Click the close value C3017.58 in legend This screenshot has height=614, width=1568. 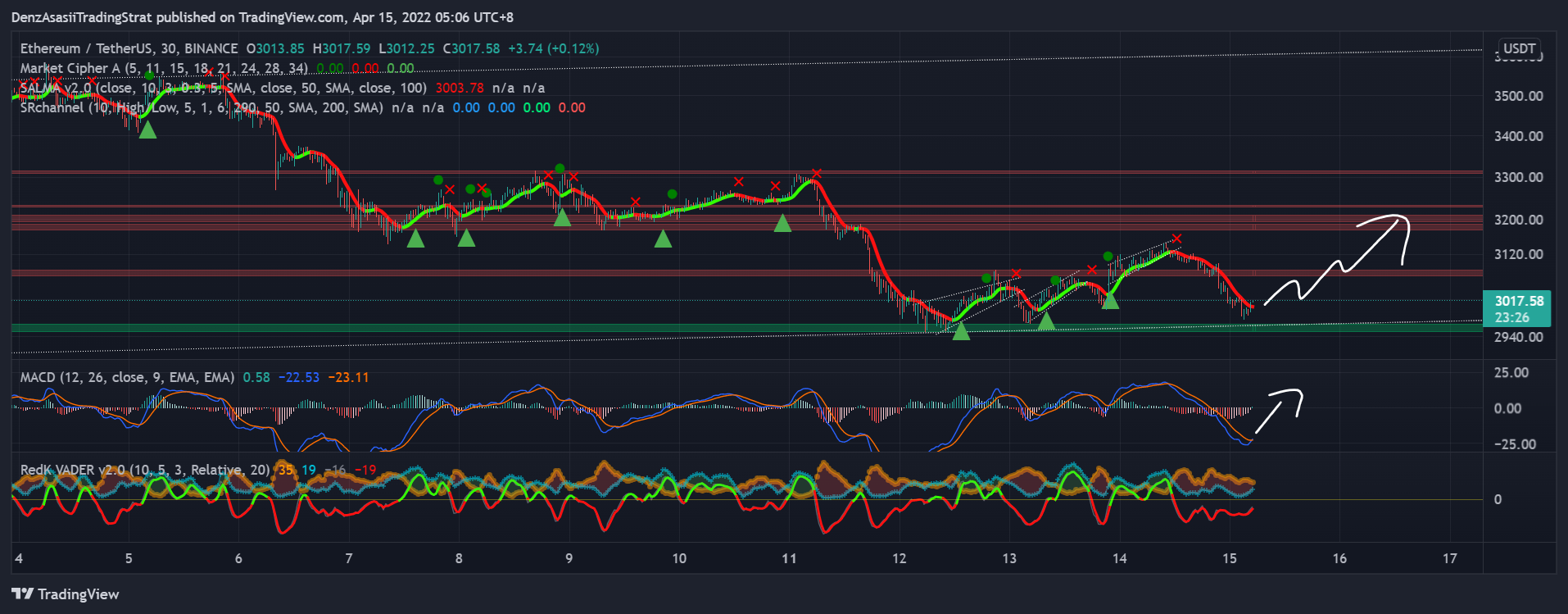coord(471,48)
